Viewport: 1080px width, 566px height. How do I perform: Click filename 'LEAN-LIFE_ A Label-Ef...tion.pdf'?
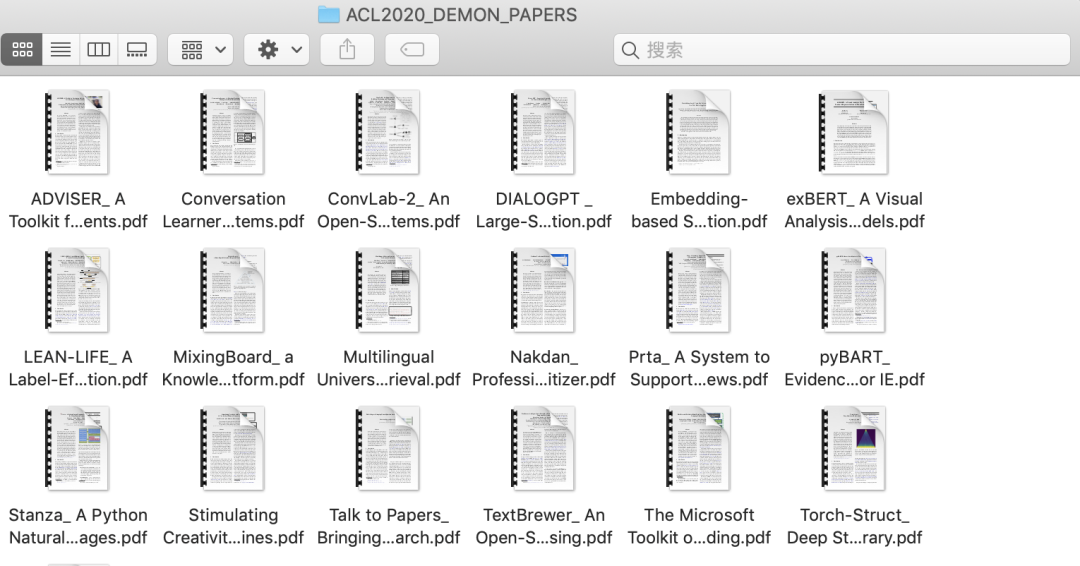click(78, 368)
